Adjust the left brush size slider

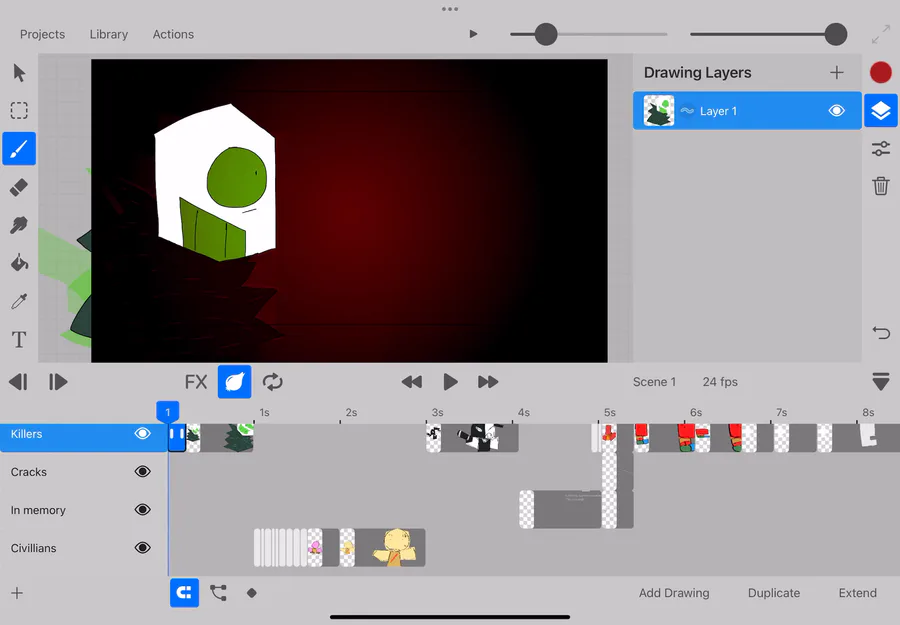[546, 34]
